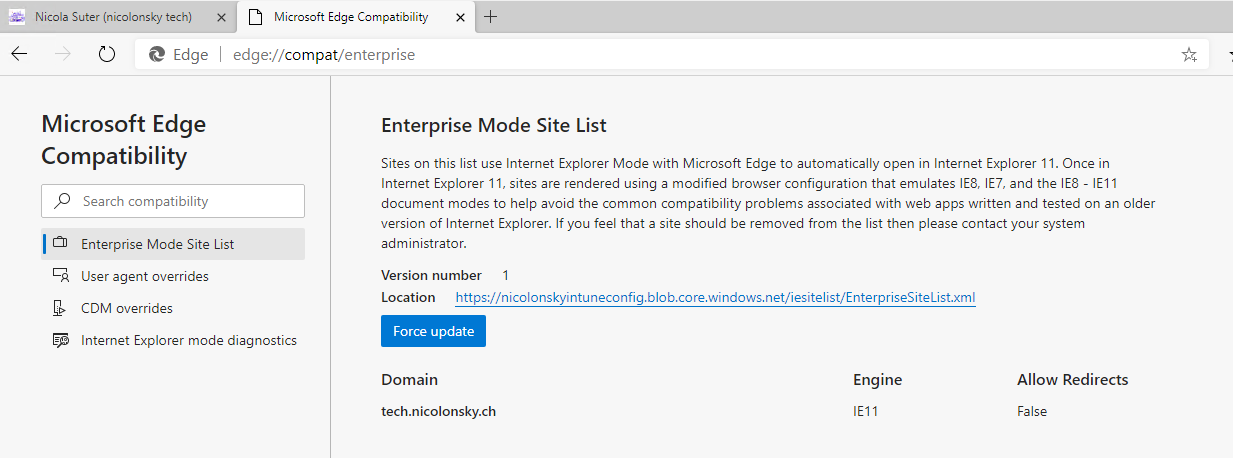Click the User agent overrides icon
Viewport: 1233px width, 458px height.
coord(60,276)
